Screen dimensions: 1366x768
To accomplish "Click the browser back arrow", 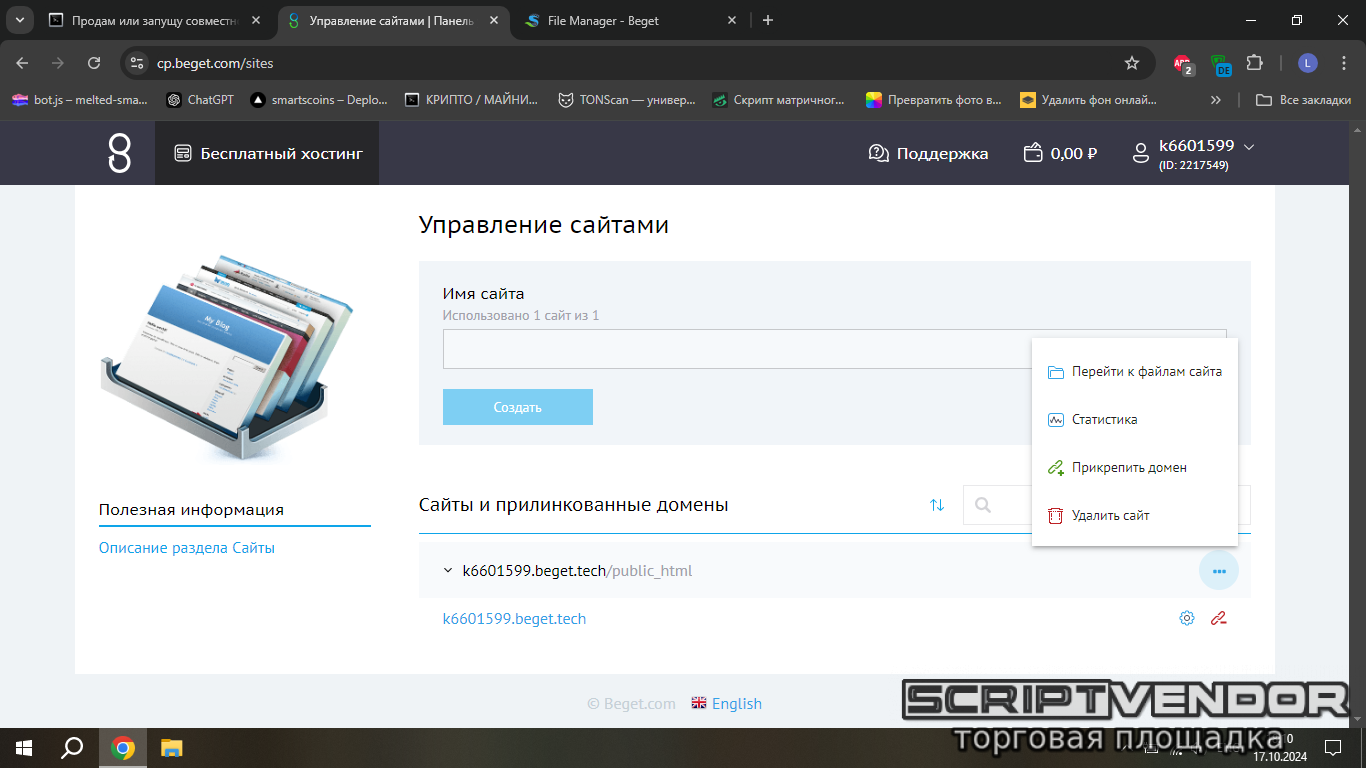I will [x=23, y=63].
